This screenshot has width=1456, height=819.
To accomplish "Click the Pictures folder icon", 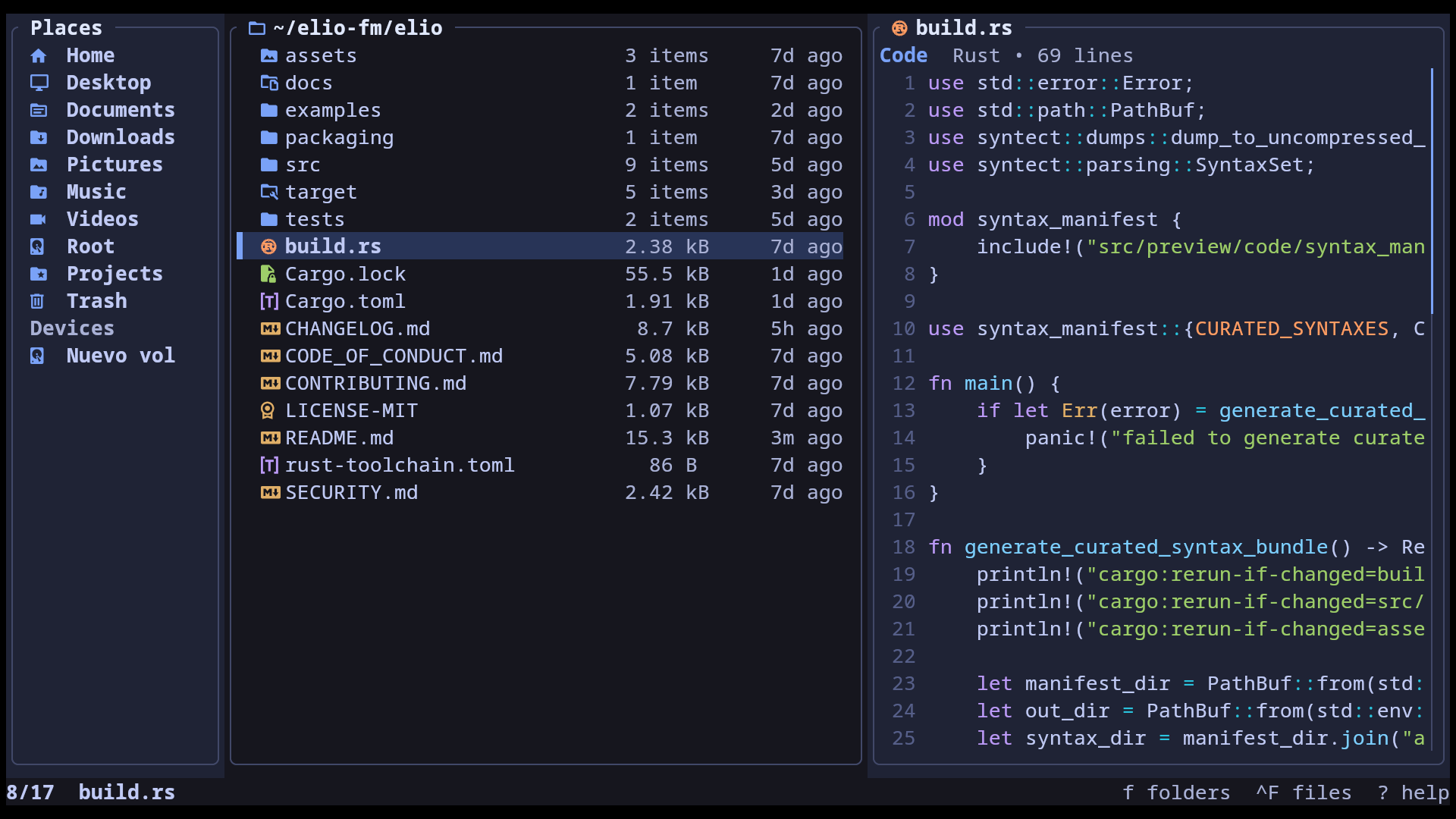I will [x=39, y=165].
